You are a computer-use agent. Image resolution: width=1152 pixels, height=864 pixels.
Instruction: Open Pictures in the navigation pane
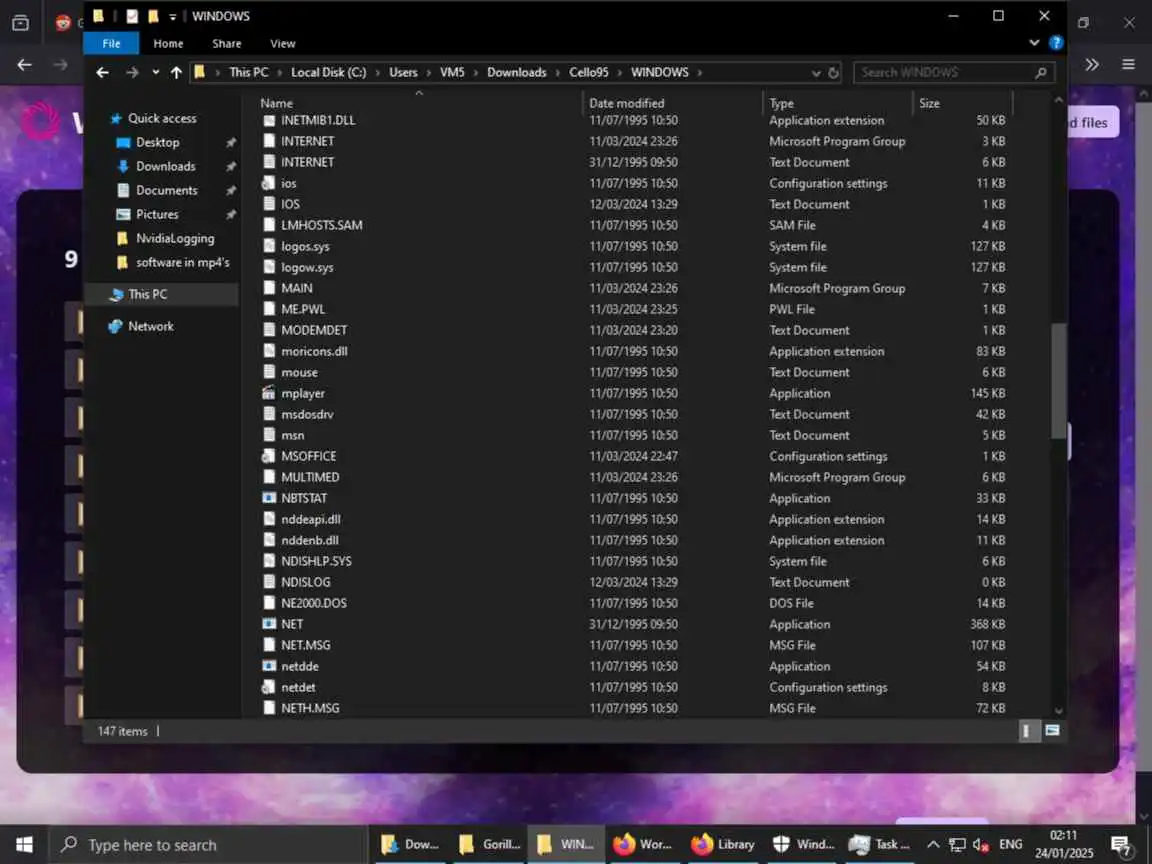click(x=156, y=215)
